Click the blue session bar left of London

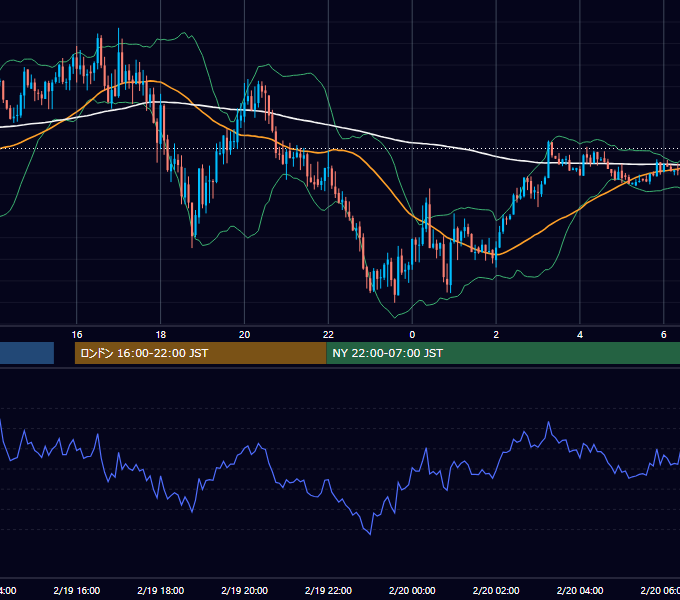tap(27, 353)
